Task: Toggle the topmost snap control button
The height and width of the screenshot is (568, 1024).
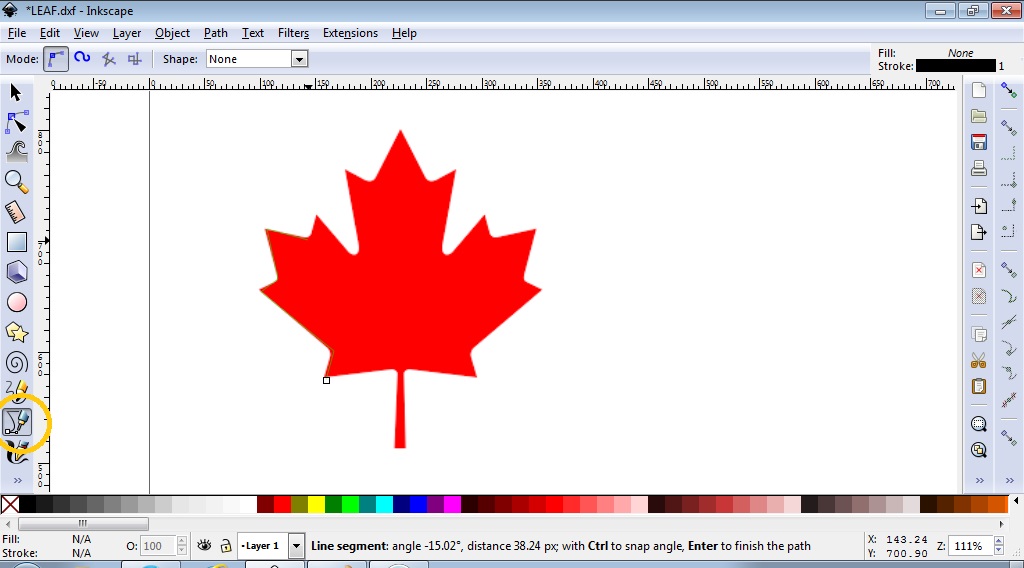Action: click(1009, 90)
